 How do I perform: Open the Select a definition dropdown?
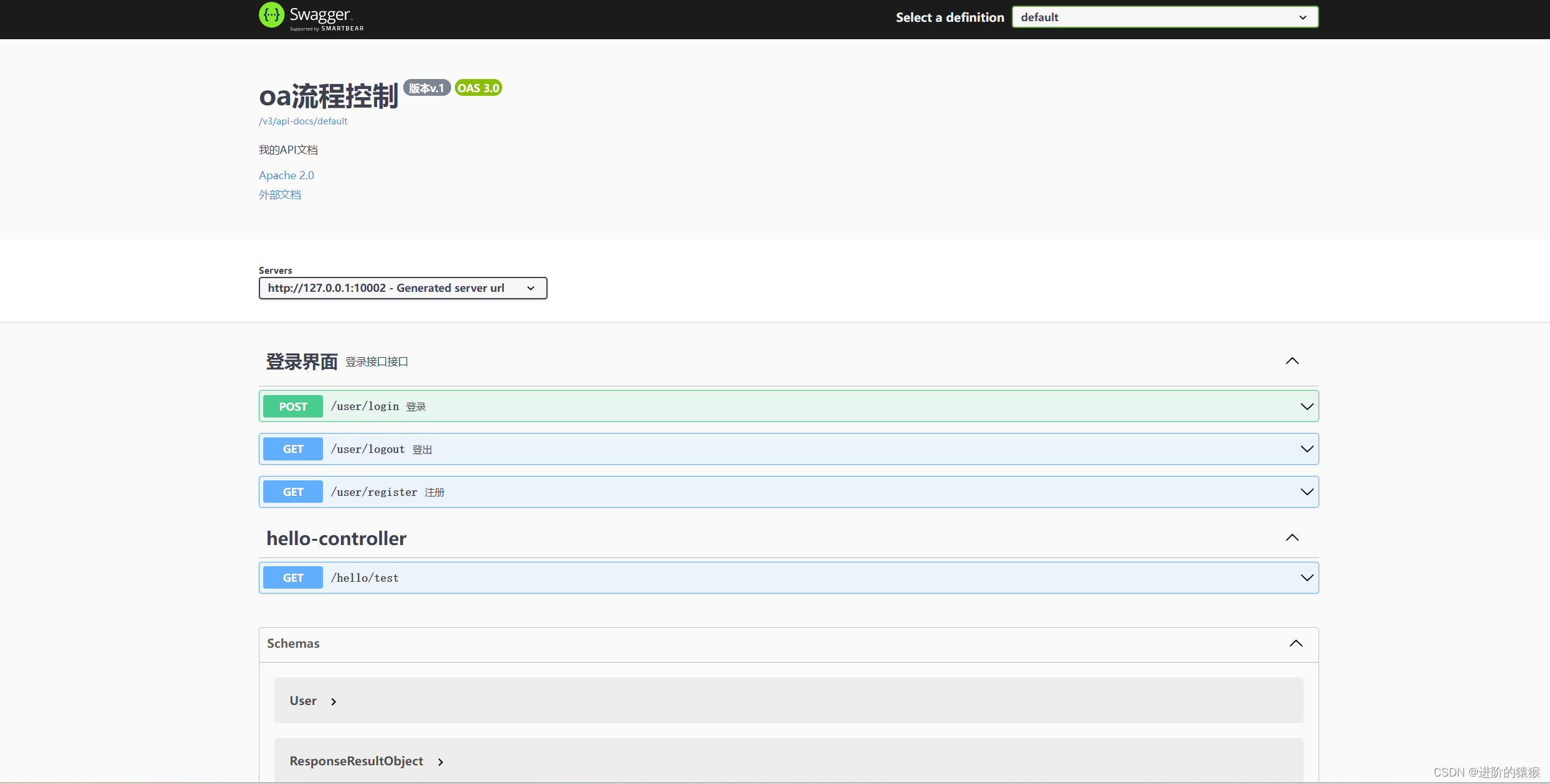pyautogui.click(x=1164, y=17)
